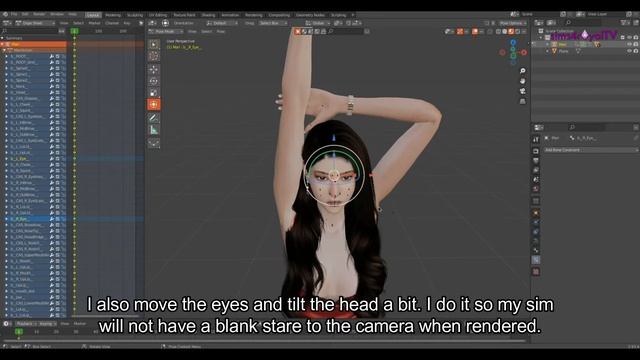The width and height of the screenshot is (640, 360).
Task: Switch viewport shading to rendered
Action: (x=518, y=31)
